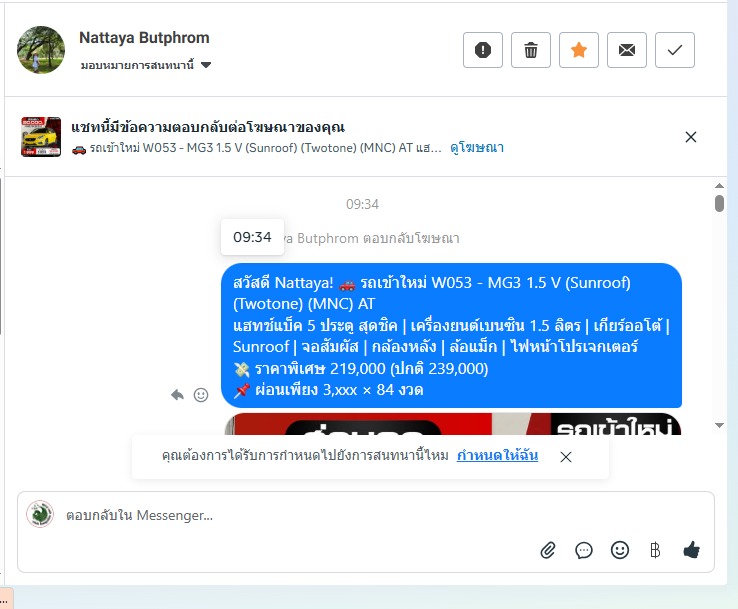
Task: Click the แชทนี้มีข้อความตอบกลับต่อโฆษณาของคุณ heading
Action: coord(208,127)
